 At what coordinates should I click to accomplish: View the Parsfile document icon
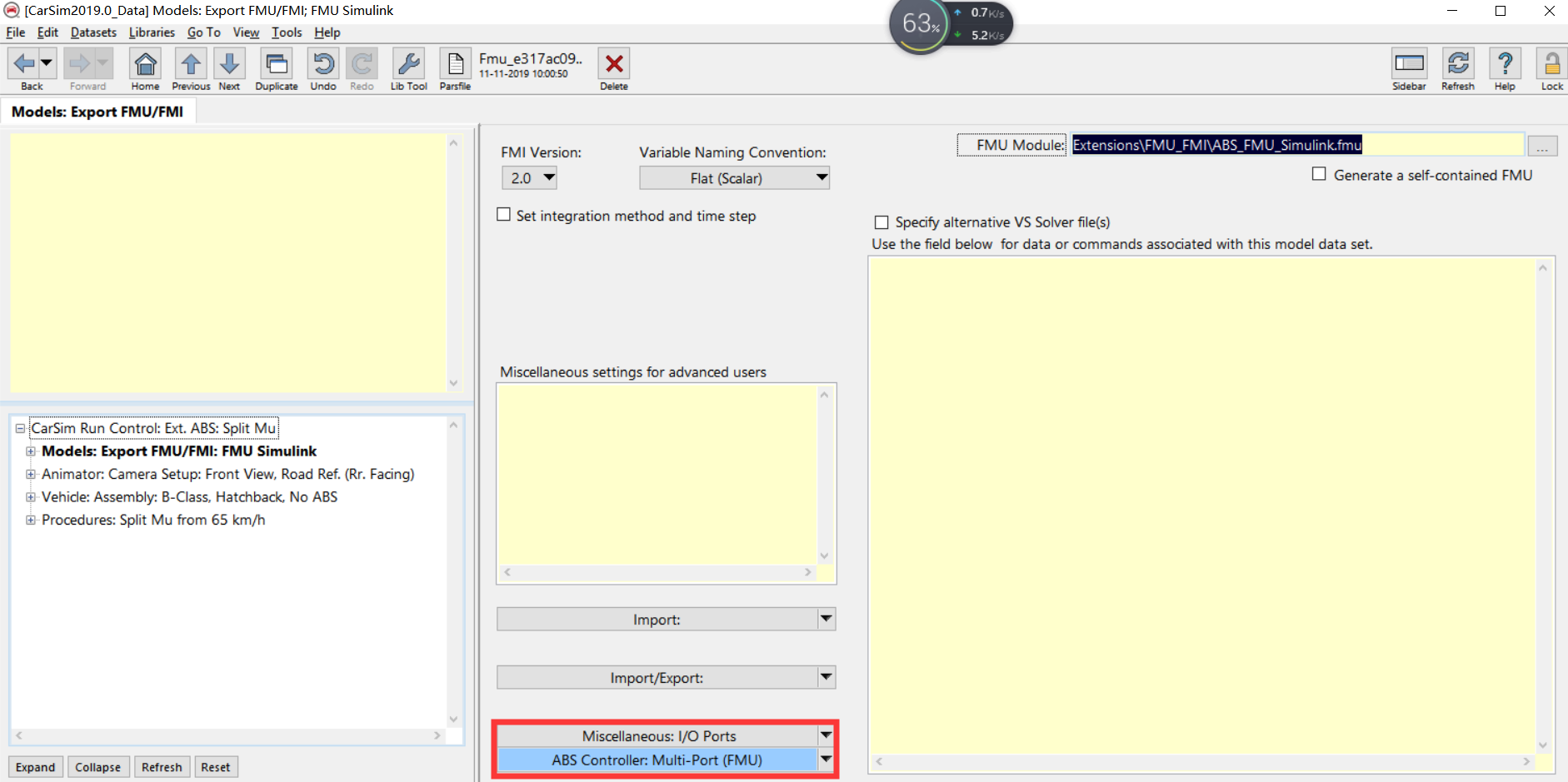[x=455, y=63]
